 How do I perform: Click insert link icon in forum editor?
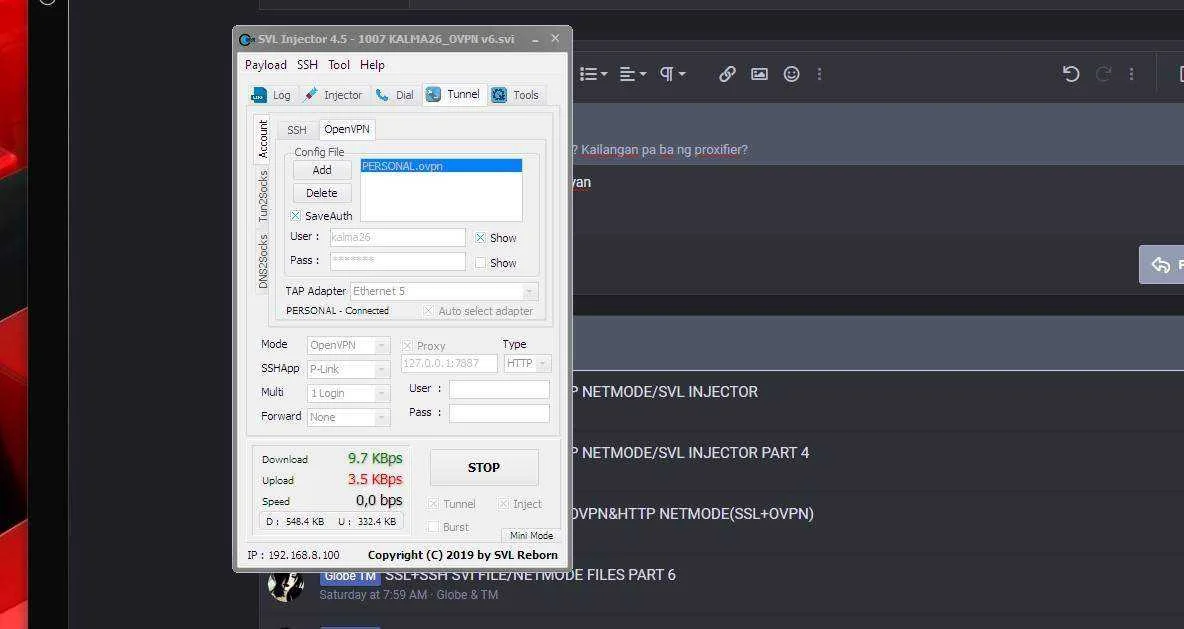(727, 74)
